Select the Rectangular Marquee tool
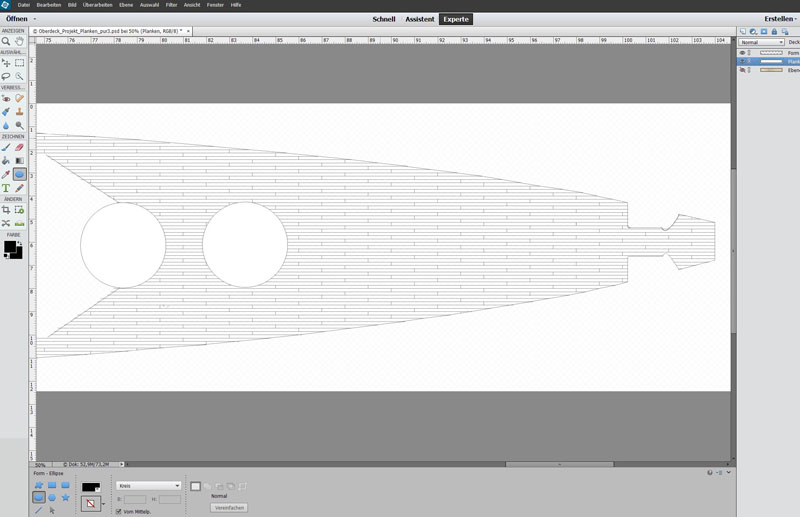Viewport: 800px width, 517px height. [19, 63]
